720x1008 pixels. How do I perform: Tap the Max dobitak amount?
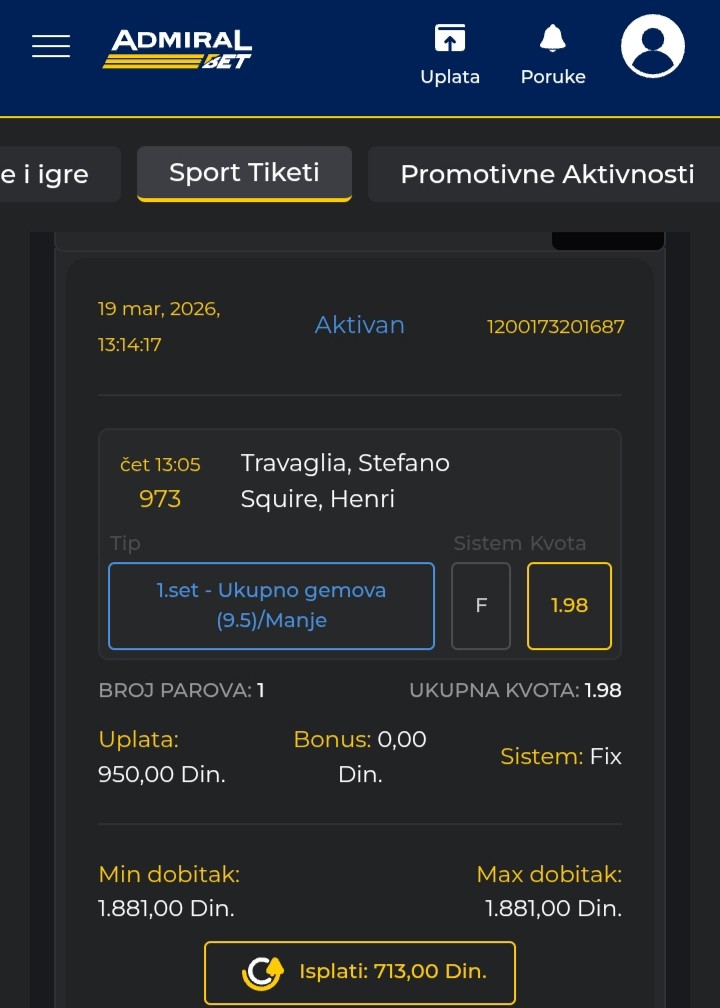[x=553, y=909]
